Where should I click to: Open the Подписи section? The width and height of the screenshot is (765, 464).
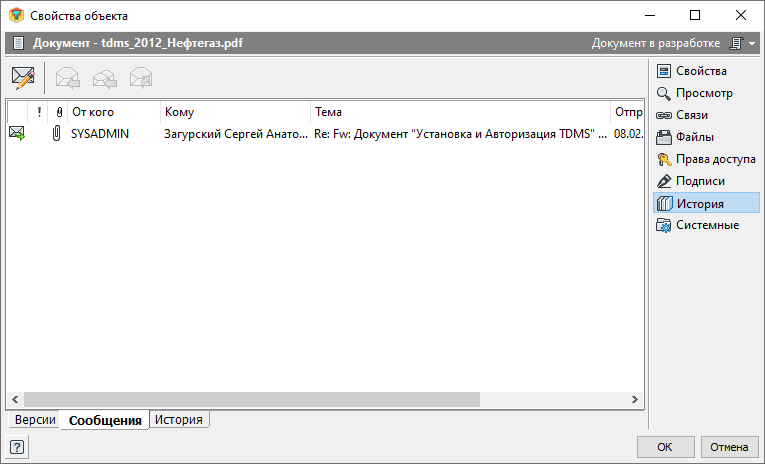(700, 181)
